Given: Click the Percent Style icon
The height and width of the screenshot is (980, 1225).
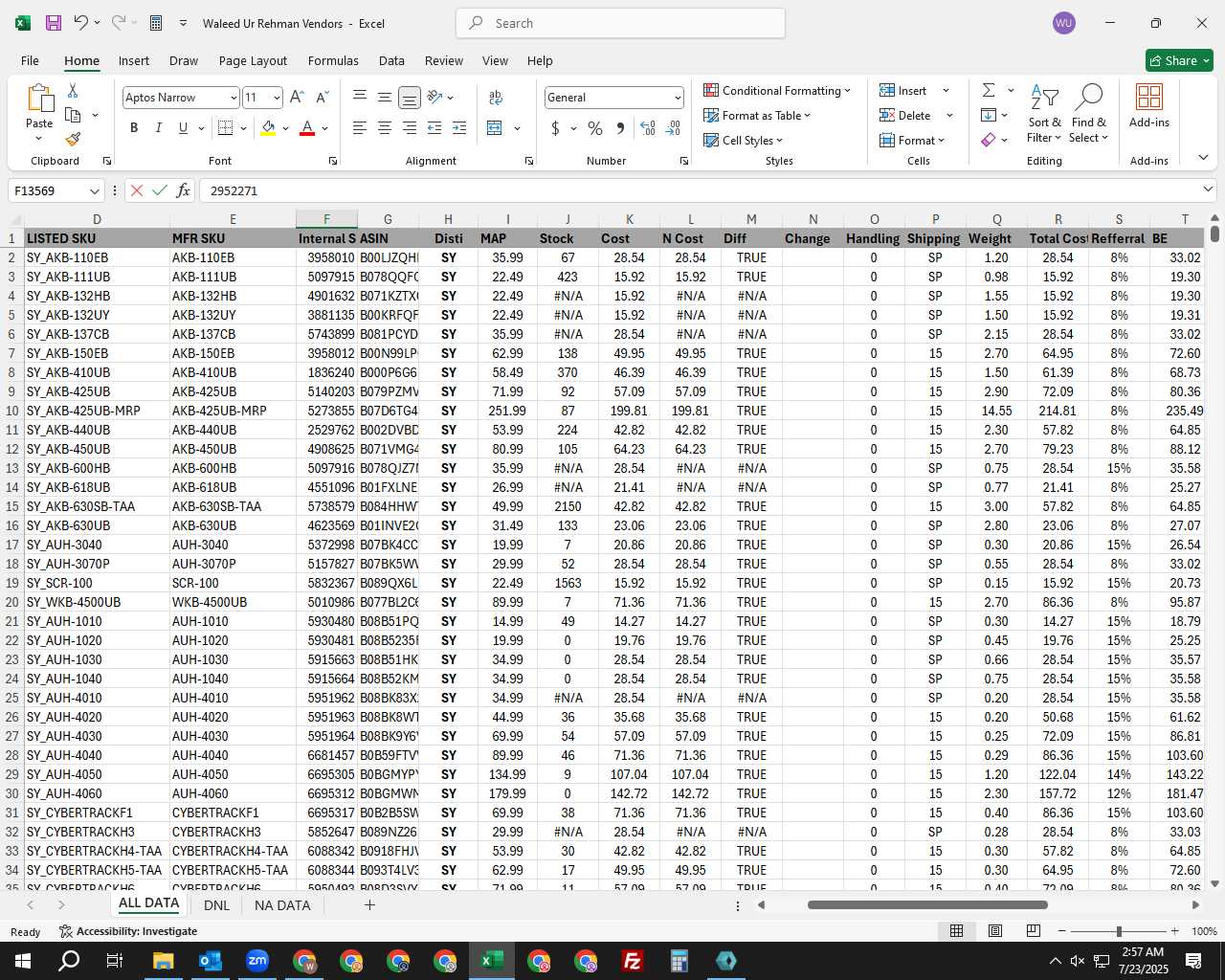Looking at the screenshot, I should (x=595, y=128).
